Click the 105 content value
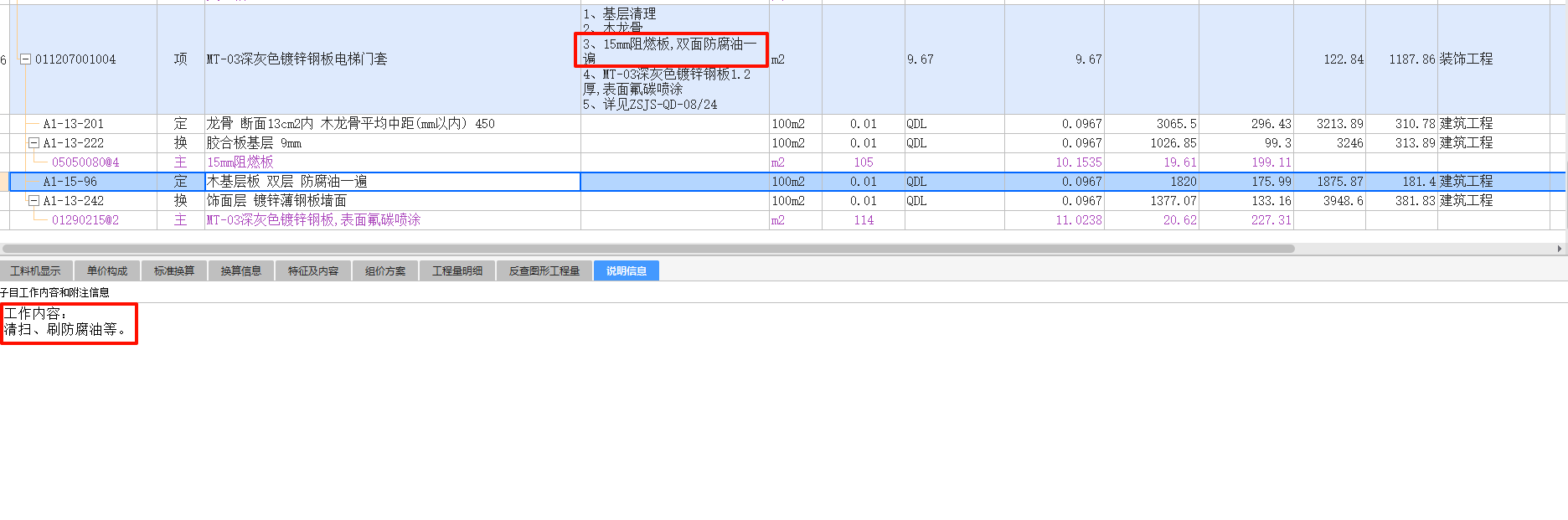The image size is (1568, 520). click(x=864, y=162)
